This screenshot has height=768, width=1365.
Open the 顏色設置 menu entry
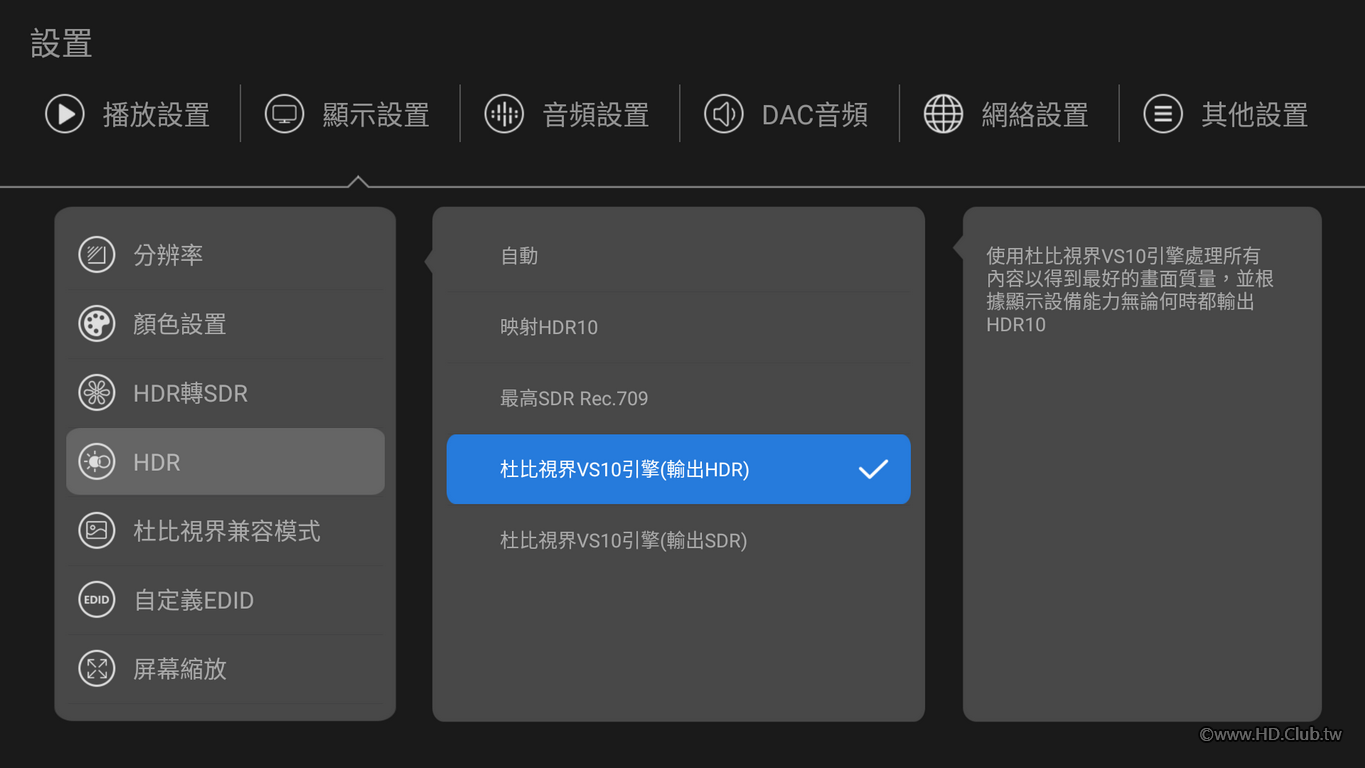(x=225, y=324)
